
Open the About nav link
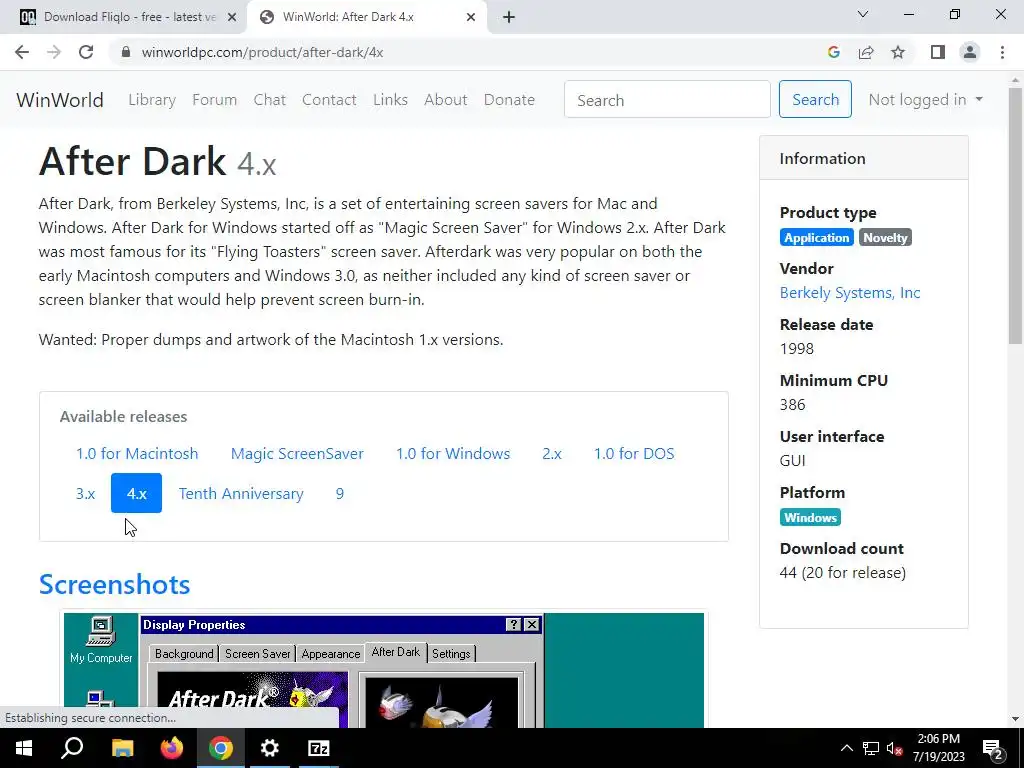pyautogui.click(x=446, y=100)
